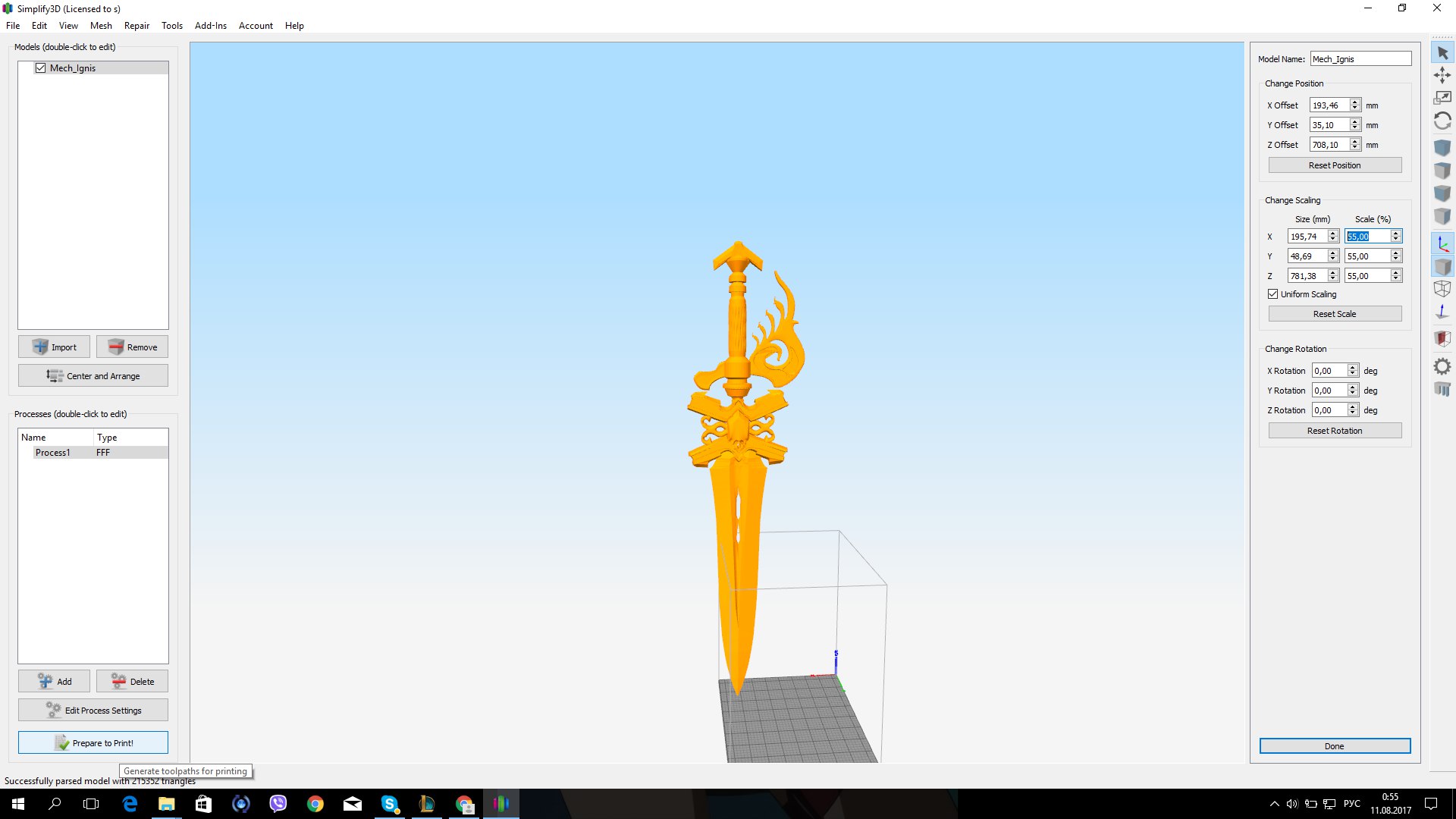Open the Help menu

click(x=294, y=26)
